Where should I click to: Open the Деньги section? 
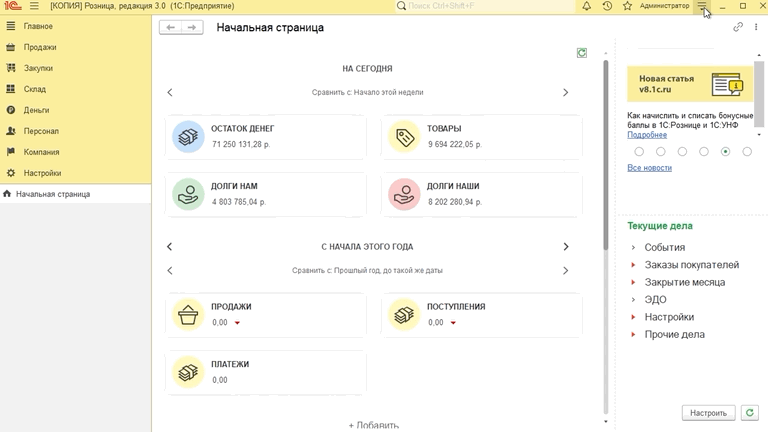tap(75, 110)
